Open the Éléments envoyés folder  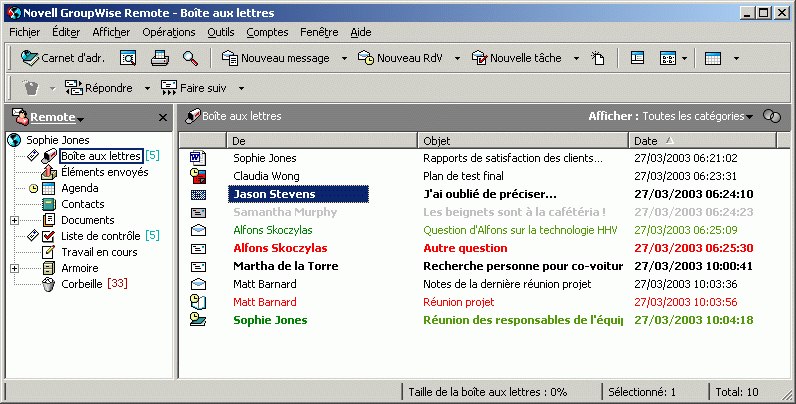pyautogui.click(x=105, y=172)
